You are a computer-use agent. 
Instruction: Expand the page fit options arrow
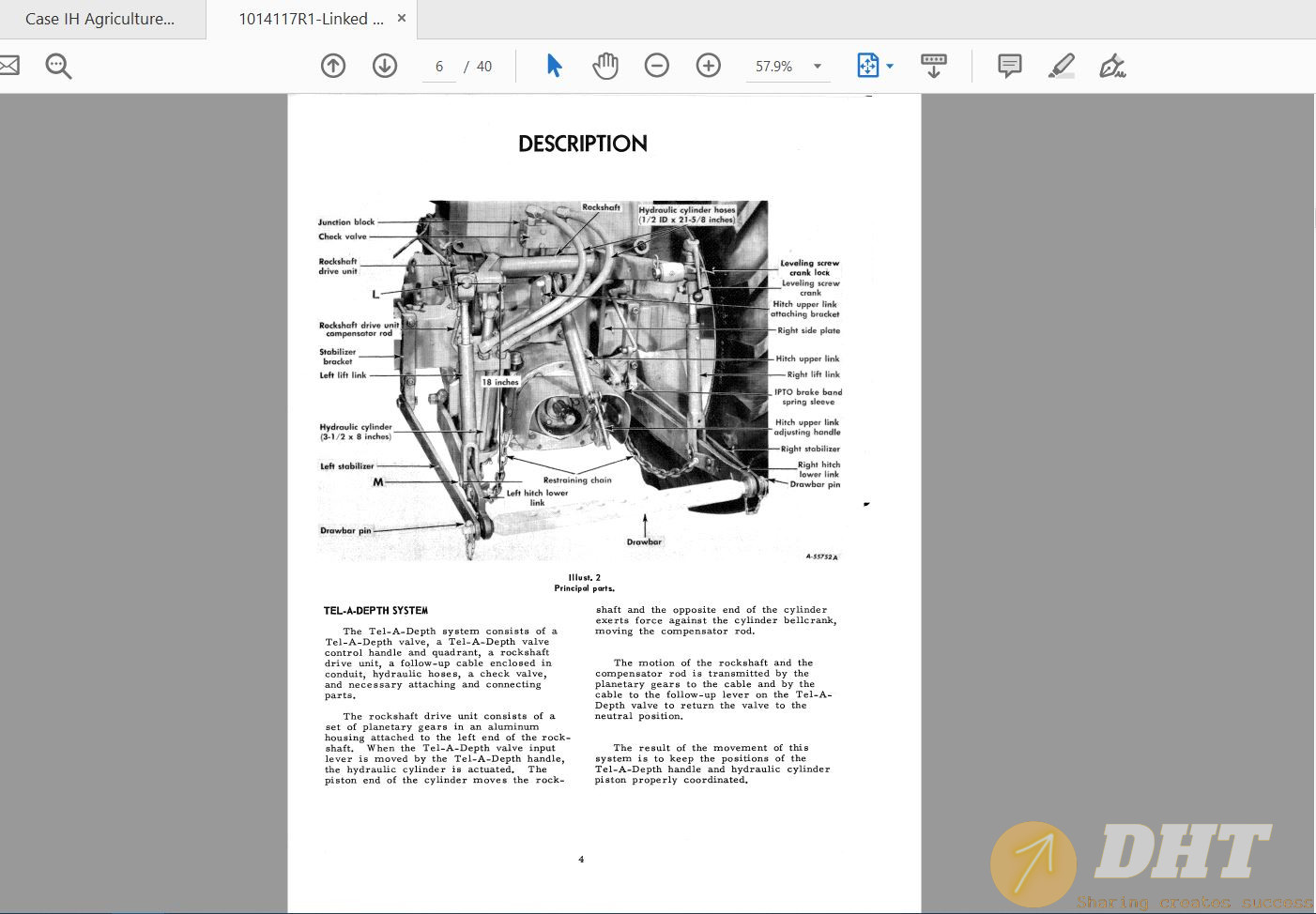[x=890, y=67]
